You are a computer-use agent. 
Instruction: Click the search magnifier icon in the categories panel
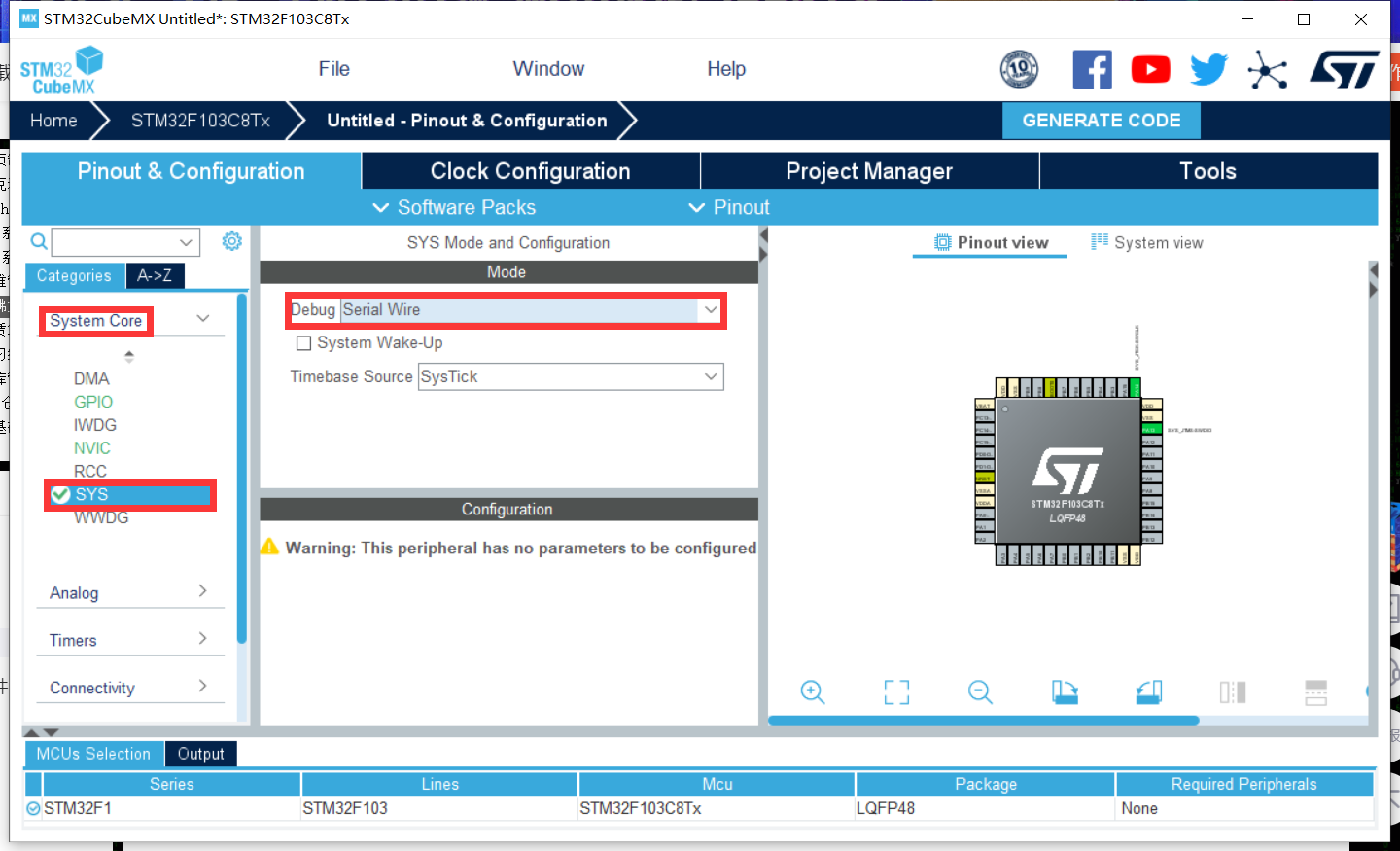[39, 241]
